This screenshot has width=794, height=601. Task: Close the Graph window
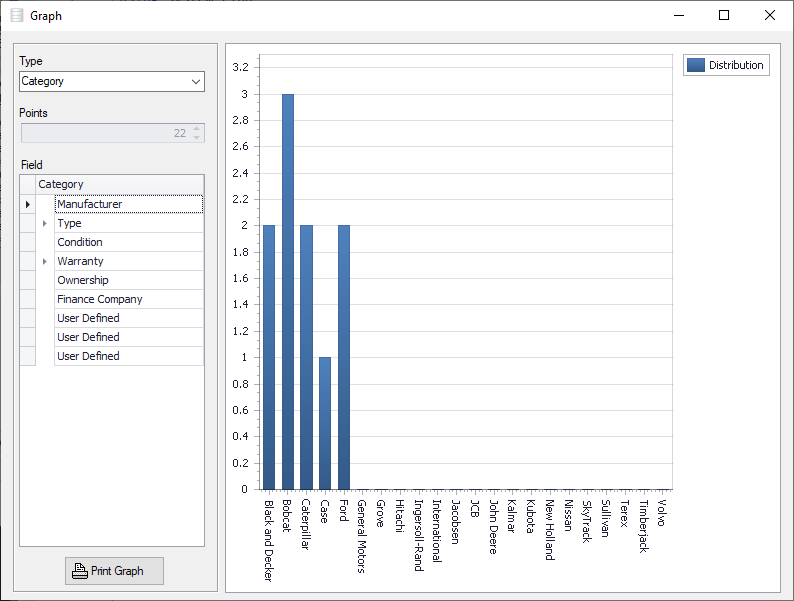pos(770,16)
